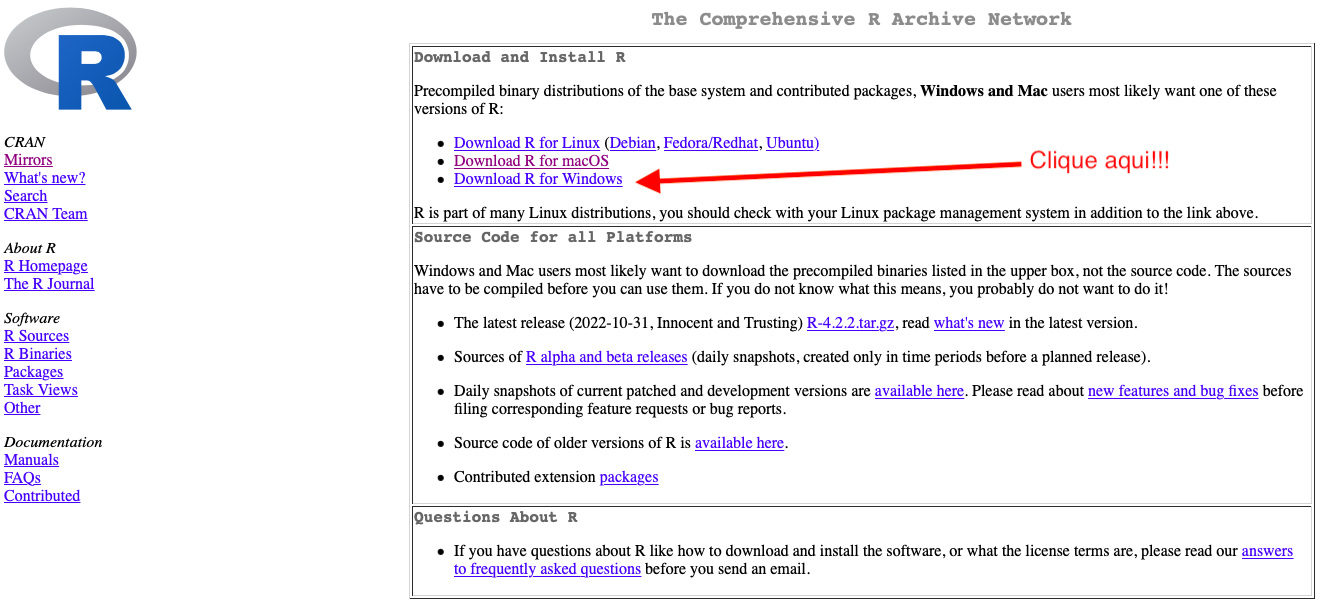Click Questions About R heading
Image resolution: width=1324 pixels, height=611 pixels.
point(496,517)
